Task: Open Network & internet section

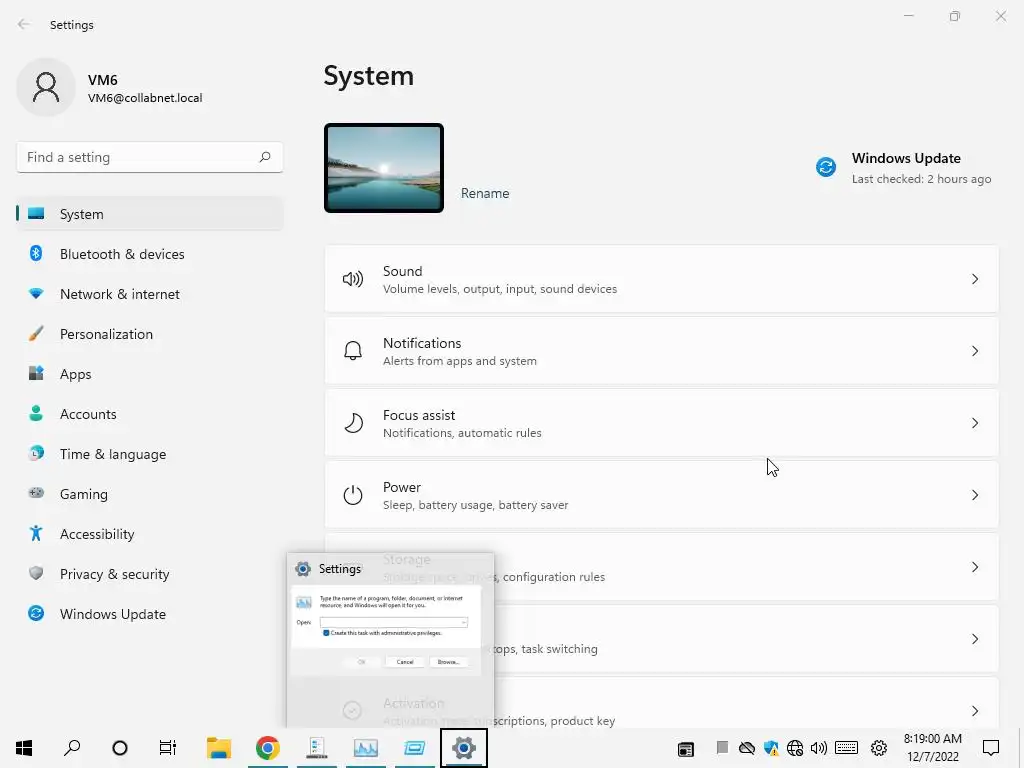Action: [150, 294]
